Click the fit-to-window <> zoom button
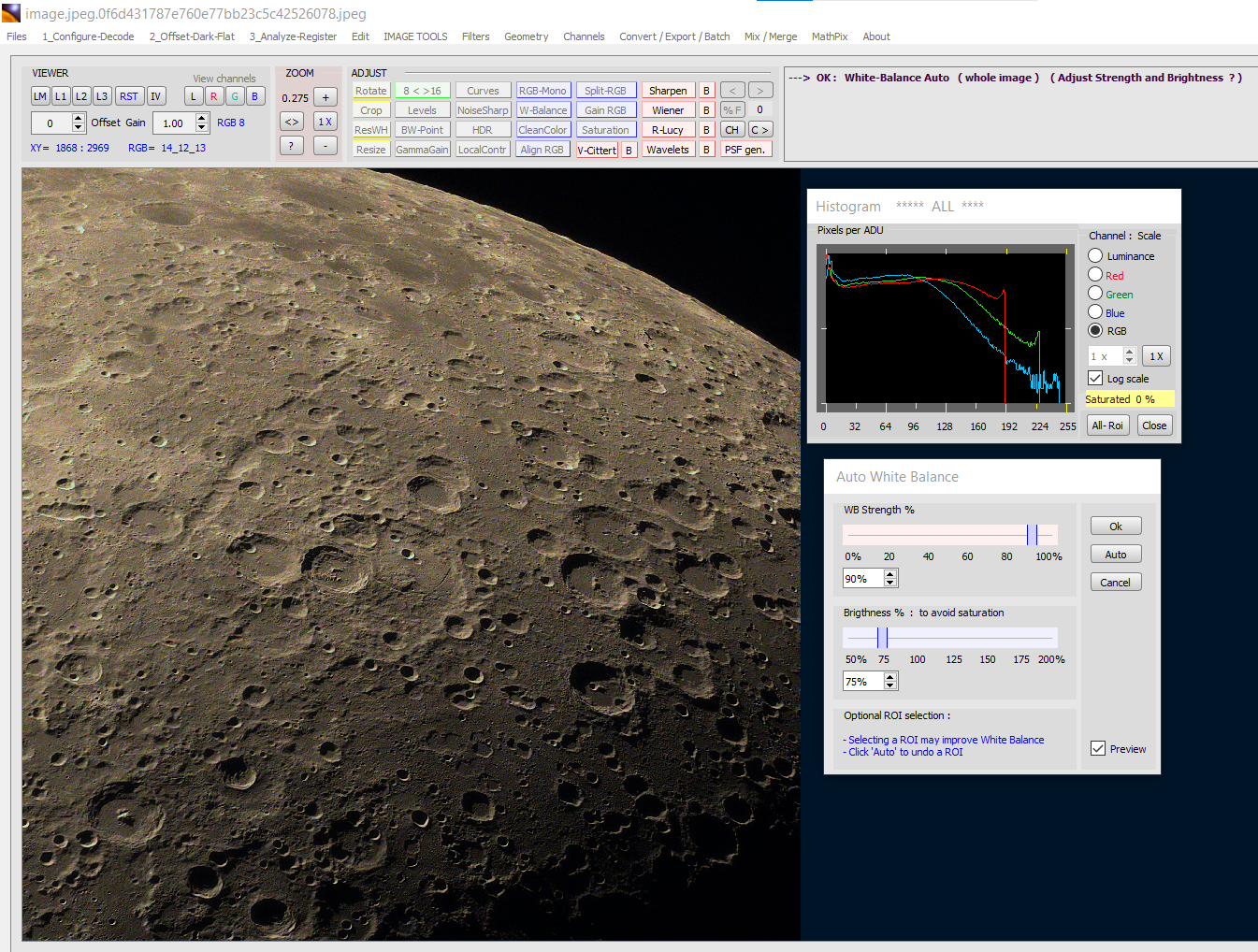This screenshot has width=1258, height=952. coord(292,122)
